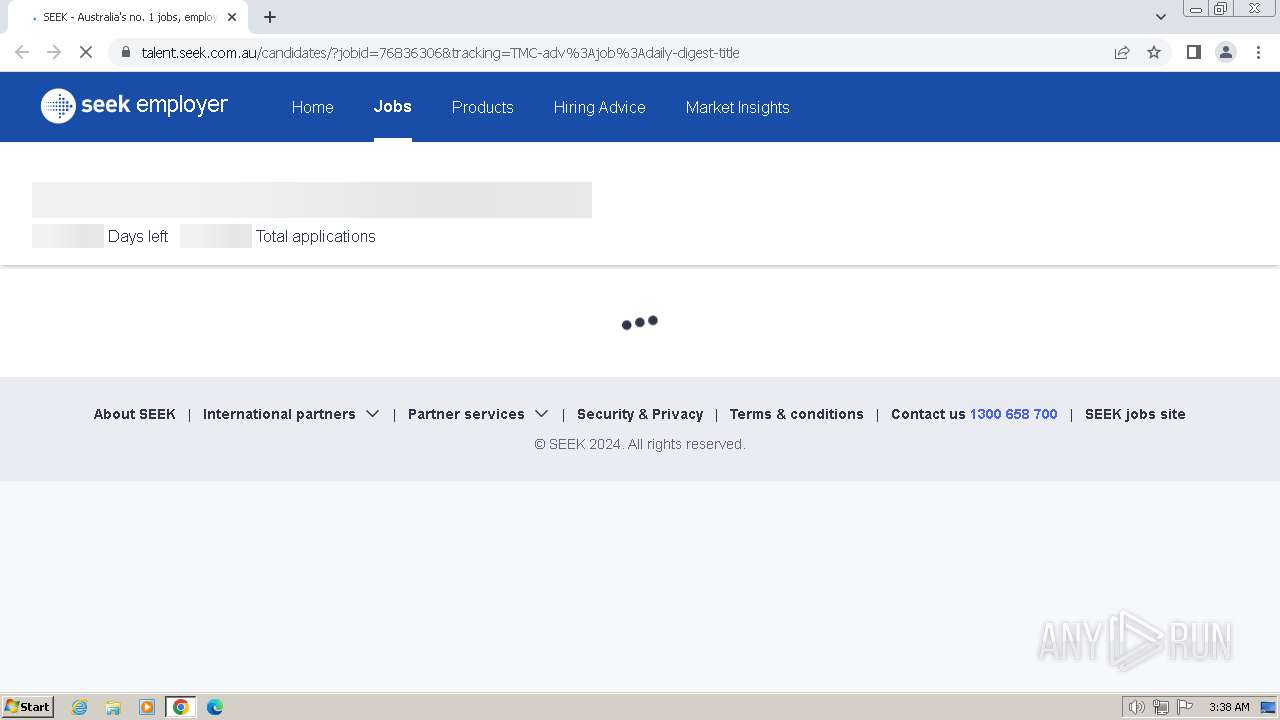Click the Total applications label
1280x720 pixels.
point(316,236)
